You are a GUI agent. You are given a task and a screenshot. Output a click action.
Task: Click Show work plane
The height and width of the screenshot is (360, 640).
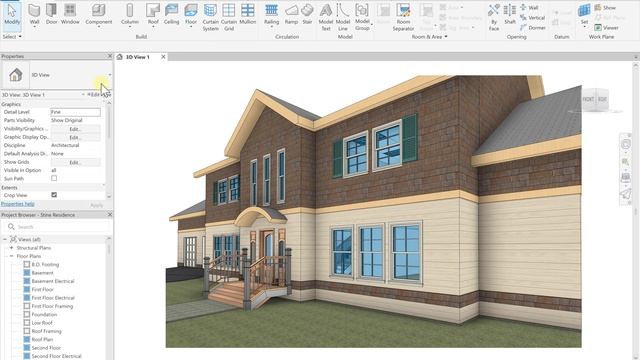(605, 7)
